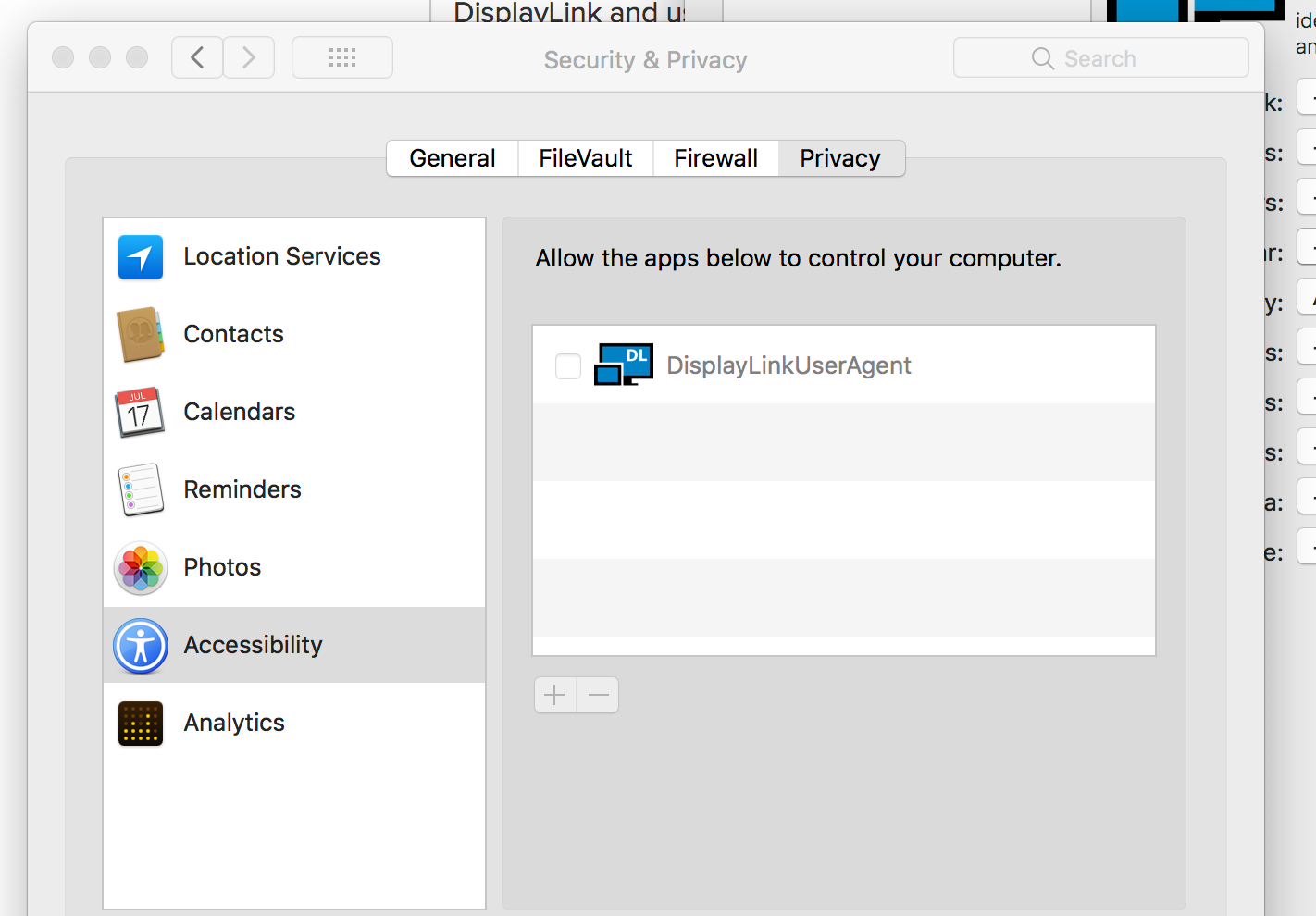This screenshot has height=916, width=1316.
Task: Select Accessibility in the privacy list
Action: (294, 645)
